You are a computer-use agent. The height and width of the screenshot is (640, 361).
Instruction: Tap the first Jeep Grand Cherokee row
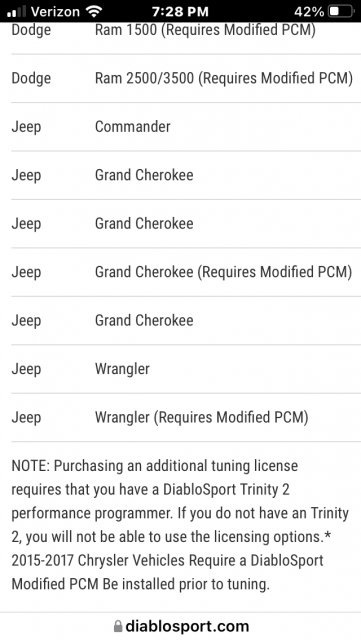186,175
